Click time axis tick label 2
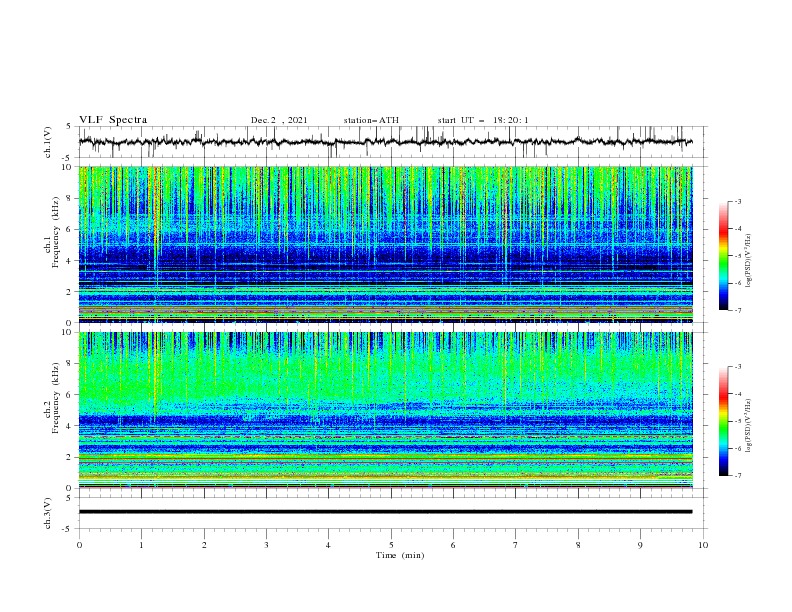792x612 pixels. [x=204, y=545]
